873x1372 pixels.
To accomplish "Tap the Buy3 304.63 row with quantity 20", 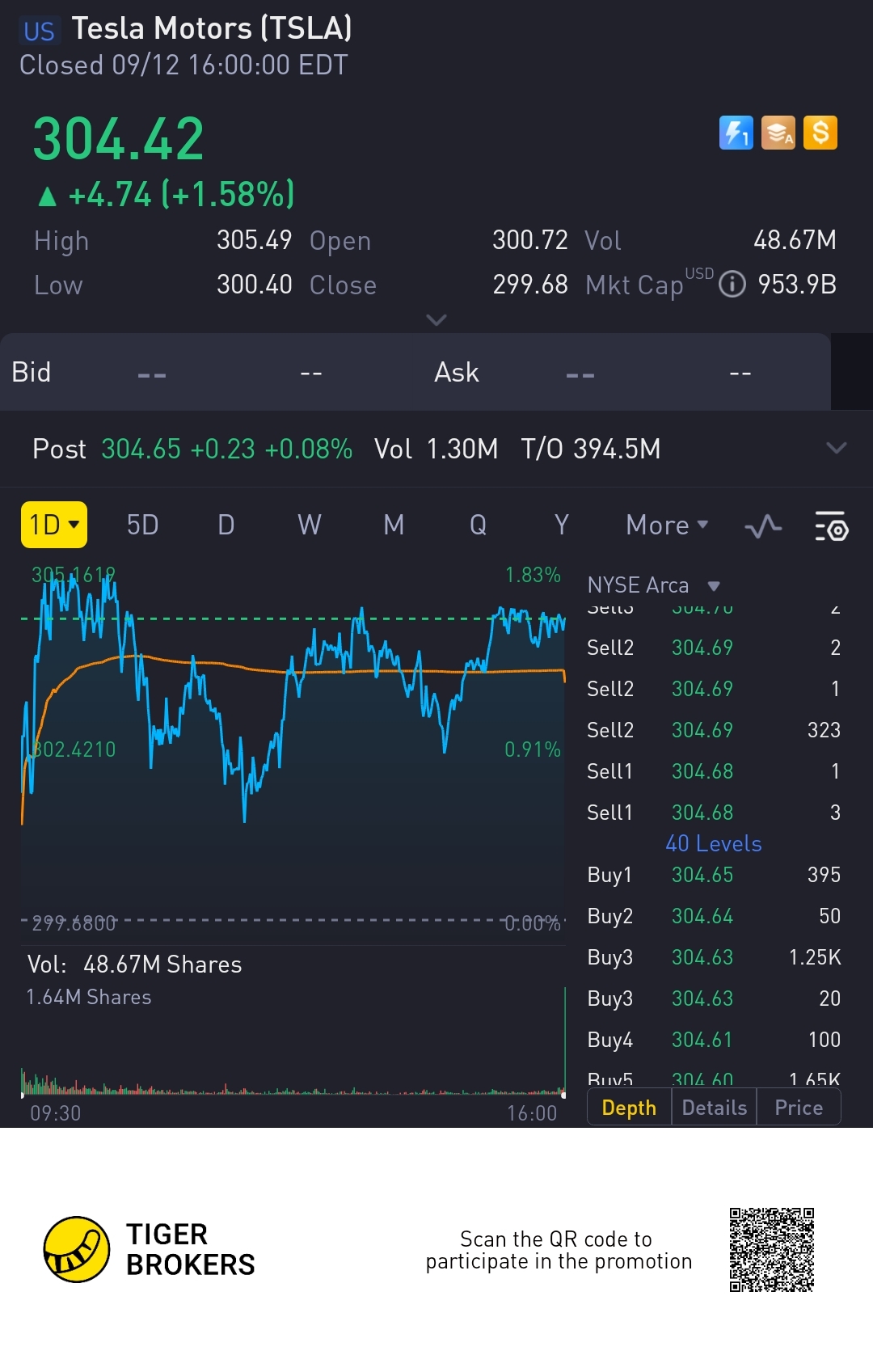I will [714, 998].
